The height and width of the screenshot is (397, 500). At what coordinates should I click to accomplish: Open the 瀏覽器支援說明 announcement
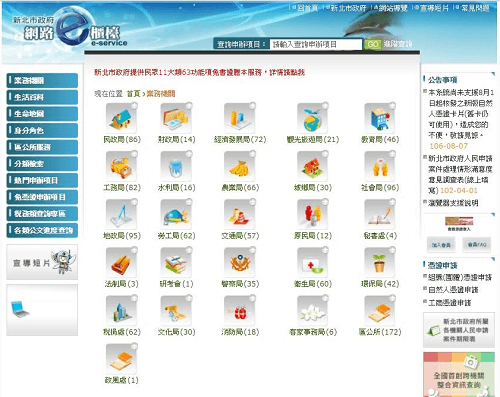[453, 203]
